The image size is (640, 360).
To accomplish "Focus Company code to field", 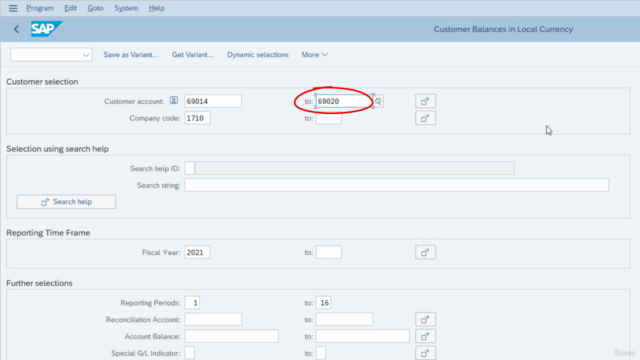I will [329, 118].
